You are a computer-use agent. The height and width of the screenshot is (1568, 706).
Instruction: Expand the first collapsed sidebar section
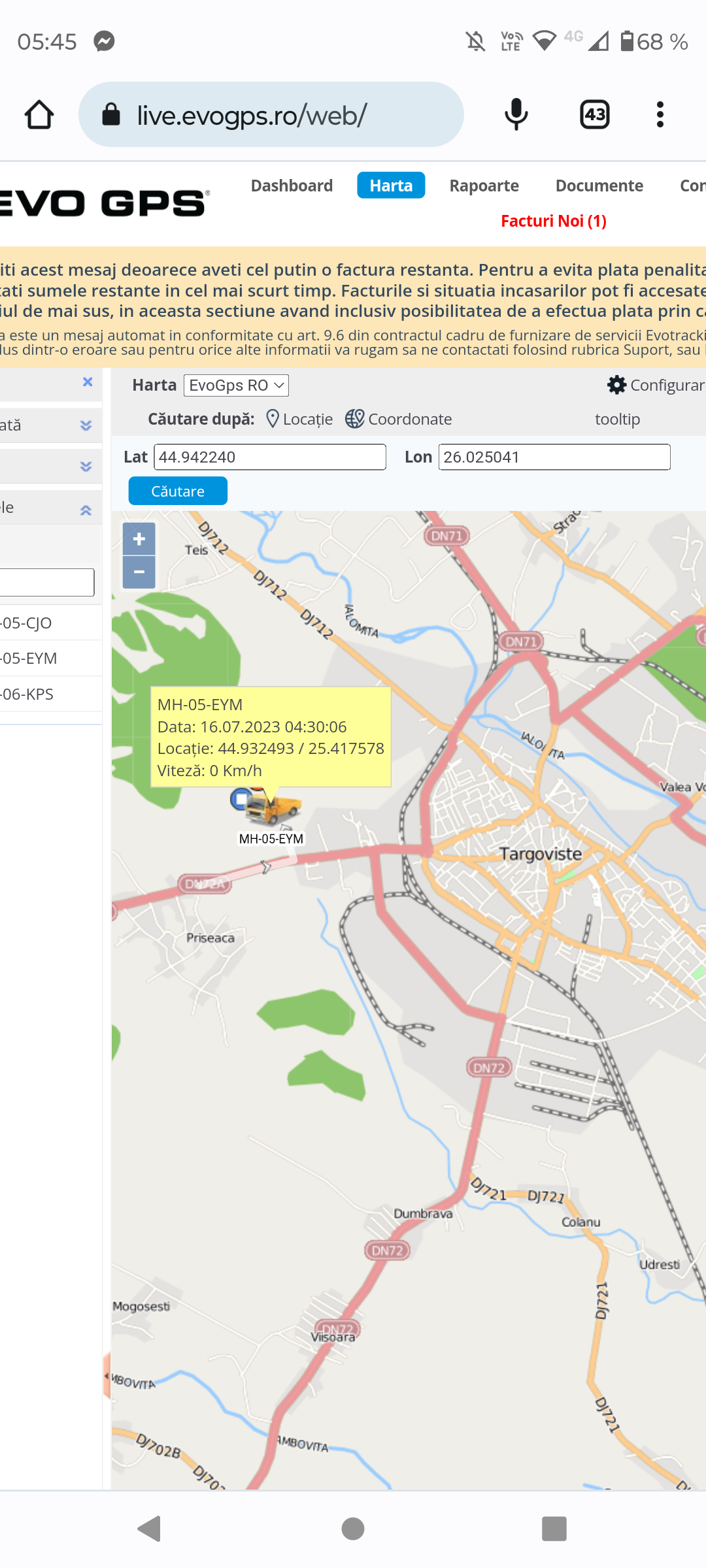[x=86, y=425]
